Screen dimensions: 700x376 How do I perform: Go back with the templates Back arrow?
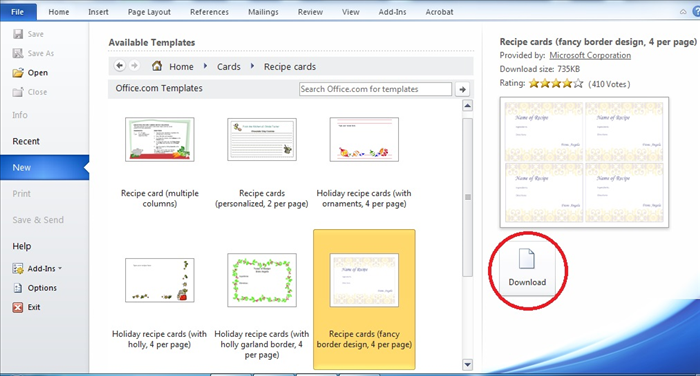[x=119, y=66]
